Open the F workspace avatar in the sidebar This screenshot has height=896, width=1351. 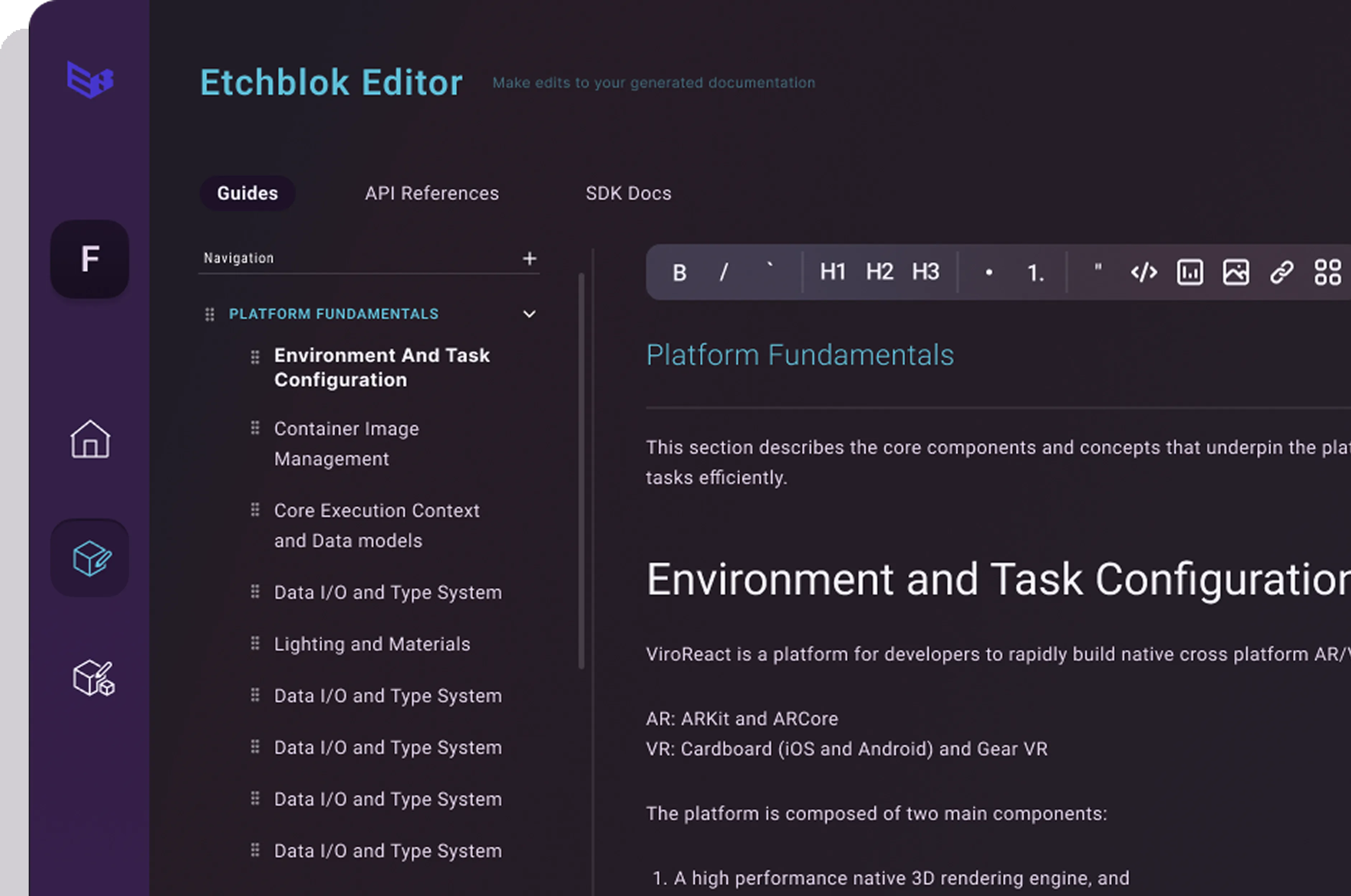click(90, 258)
